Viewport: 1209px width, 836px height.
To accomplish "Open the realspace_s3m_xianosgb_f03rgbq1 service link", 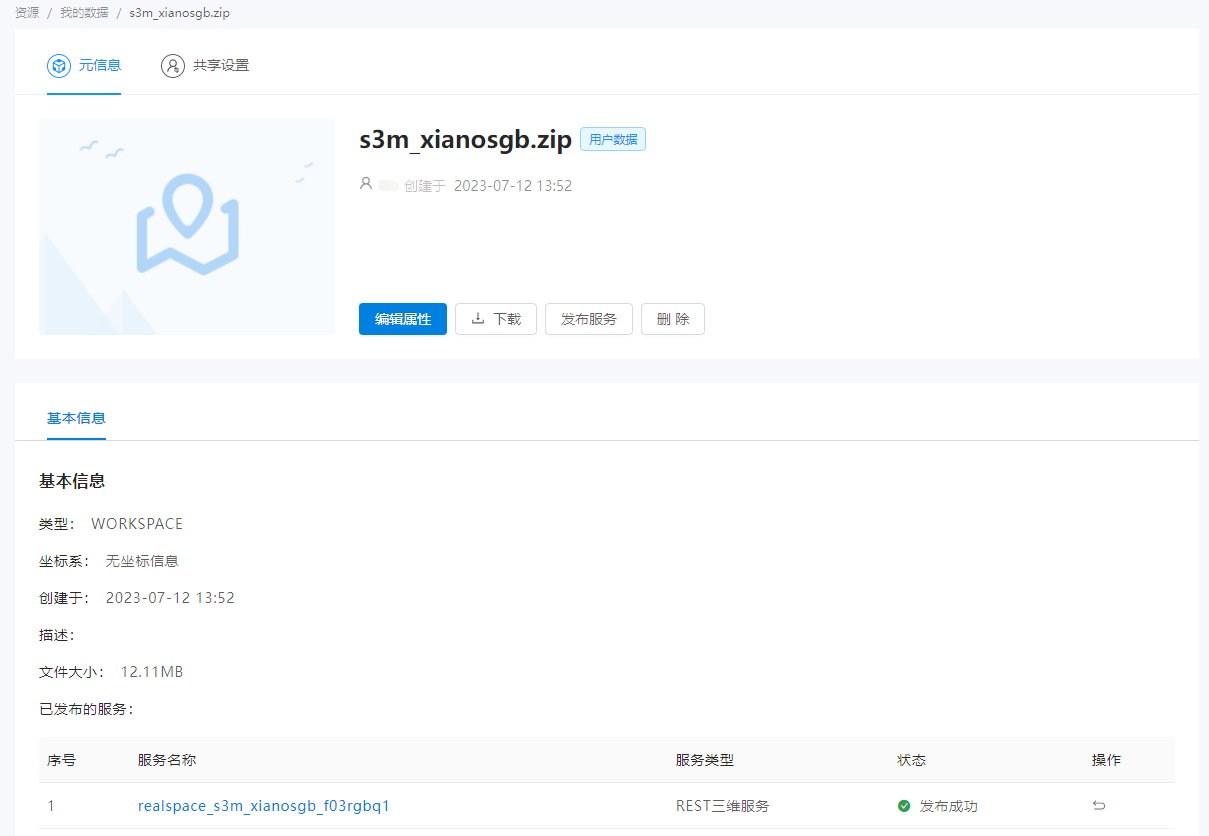I will click(x=264, y=806).
